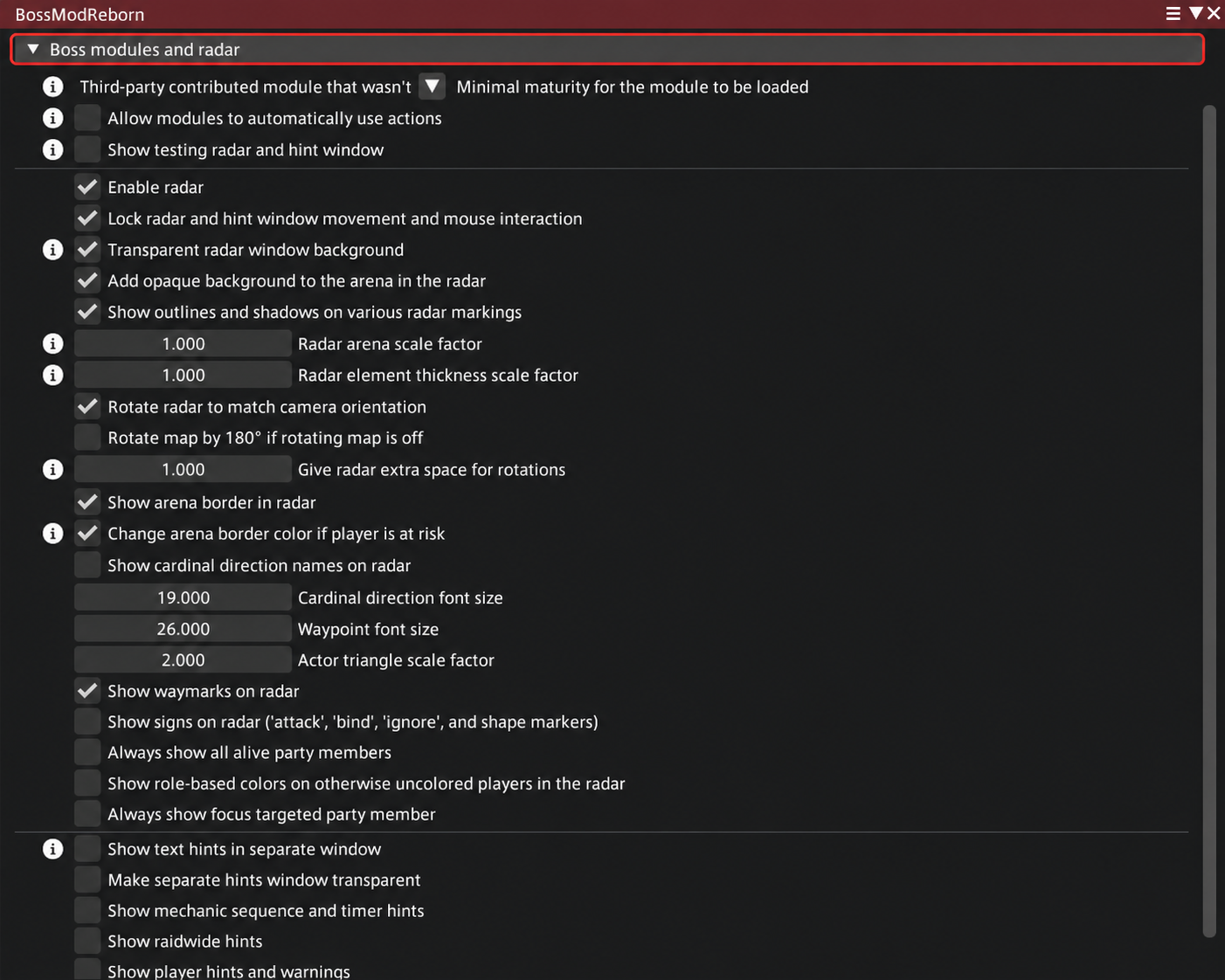Click the Waypoint font size value field
The height and width of the screenshot is (980, 1225).
point(183,629)
